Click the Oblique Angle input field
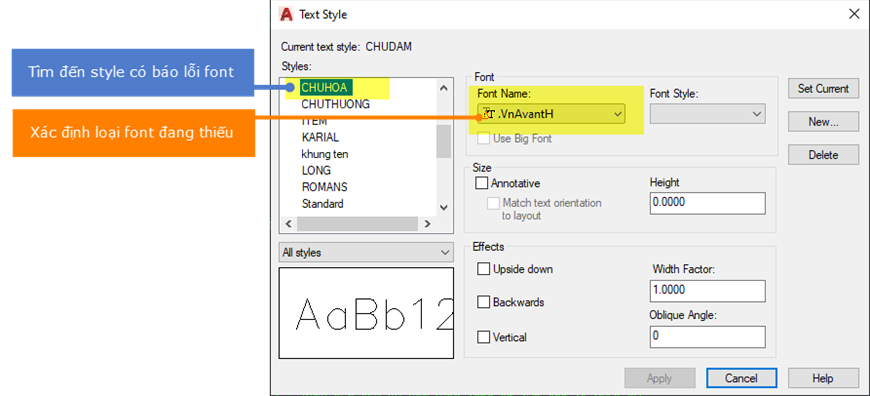Screen dimensions: 870x396 click(707, 337)
